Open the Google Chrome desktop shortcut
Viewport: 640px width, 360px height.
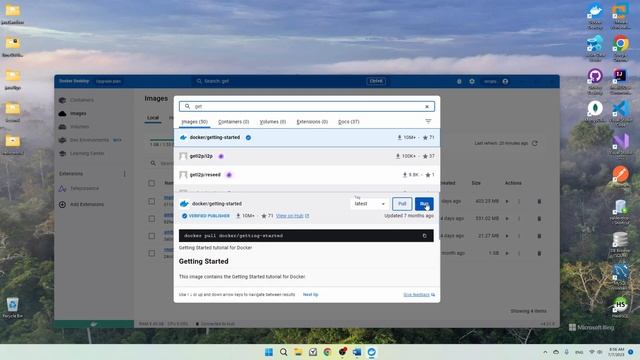click(x=620, y=49)
